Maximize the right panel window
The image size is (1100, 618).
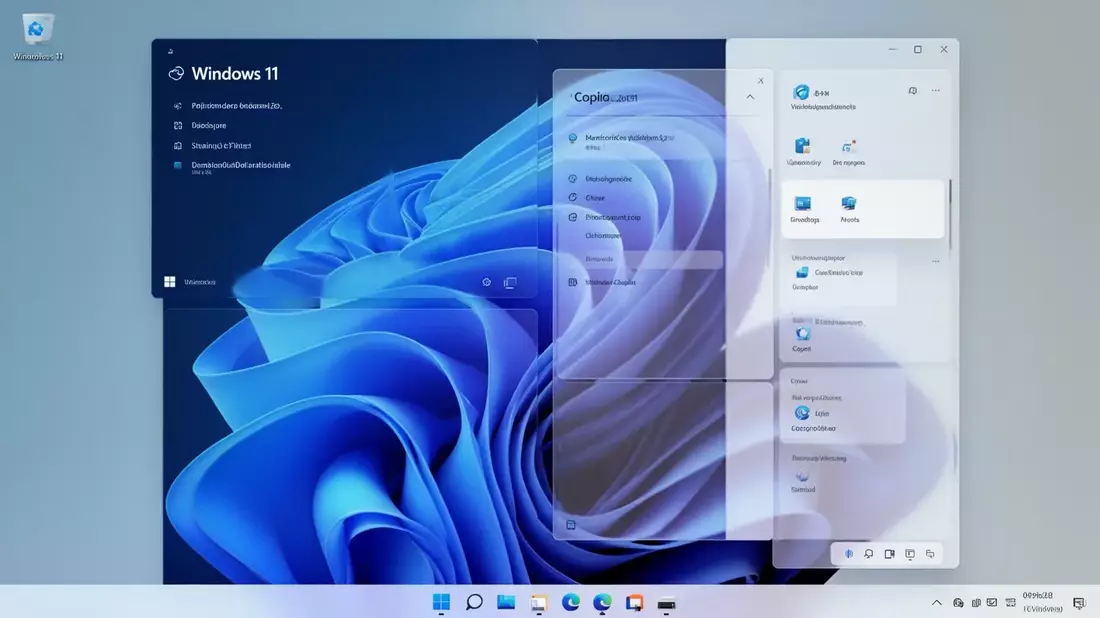point(918,49)
